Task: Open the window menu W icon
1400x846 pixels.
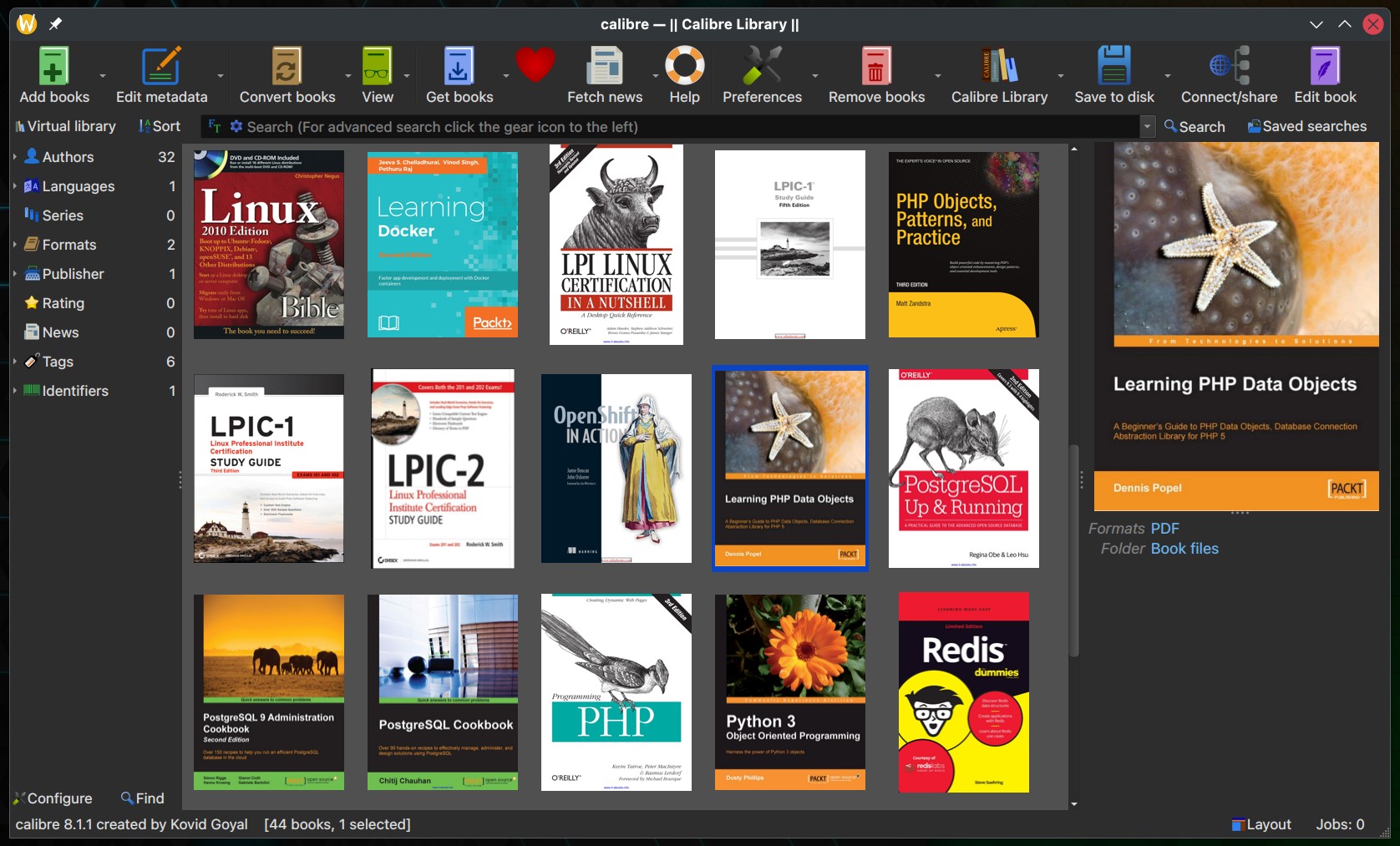Action: (x=27, y=24)
